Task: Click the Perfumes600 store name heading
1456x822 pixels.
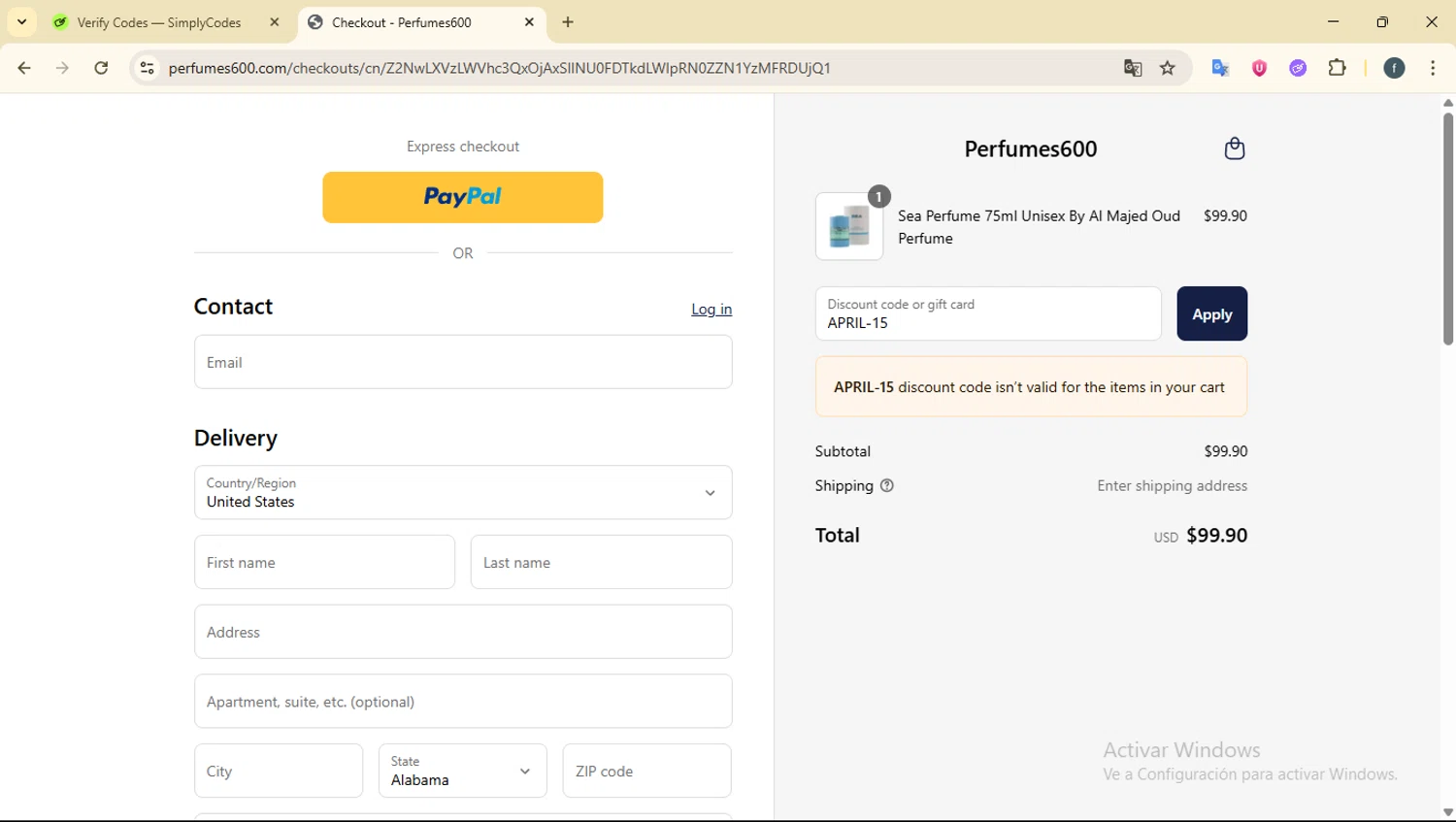Action: coord(1030,148)
